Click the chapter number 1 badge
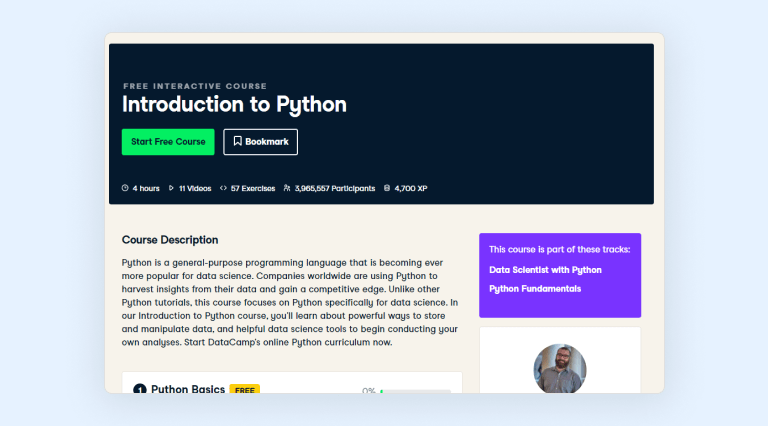 (x=139, y=390)
